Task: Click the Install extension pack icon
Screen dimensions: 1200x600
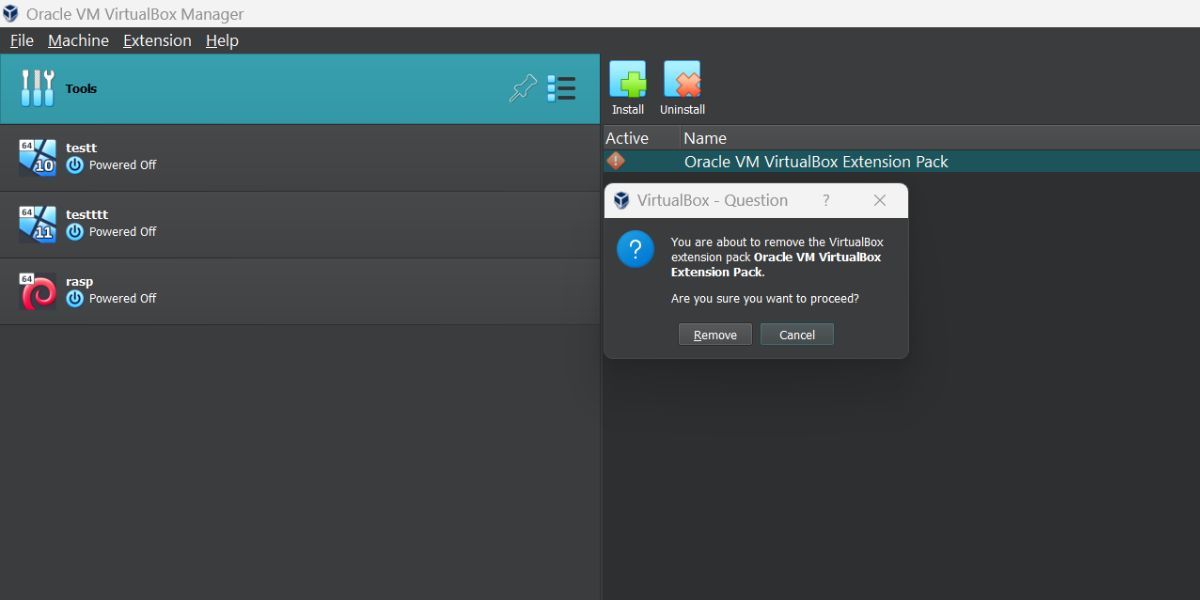Action: tap(628, 78)
